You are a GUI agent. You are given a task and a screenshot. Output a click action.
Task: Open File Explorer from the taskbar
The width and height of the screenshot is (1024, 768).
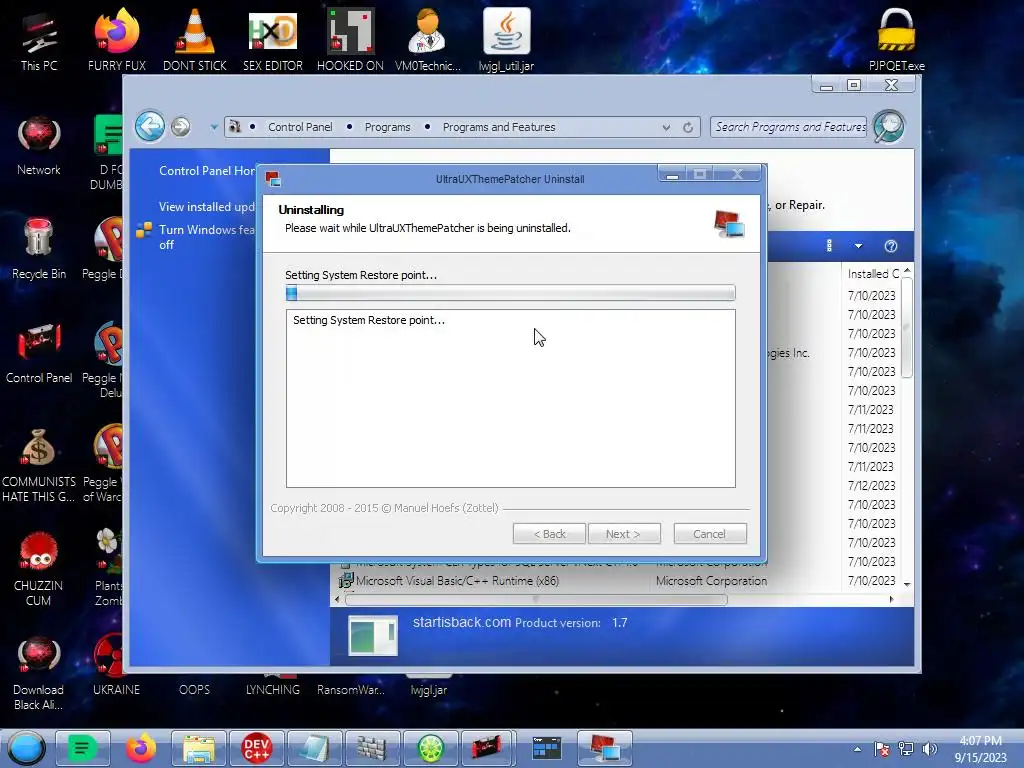(x=199, y=748)
